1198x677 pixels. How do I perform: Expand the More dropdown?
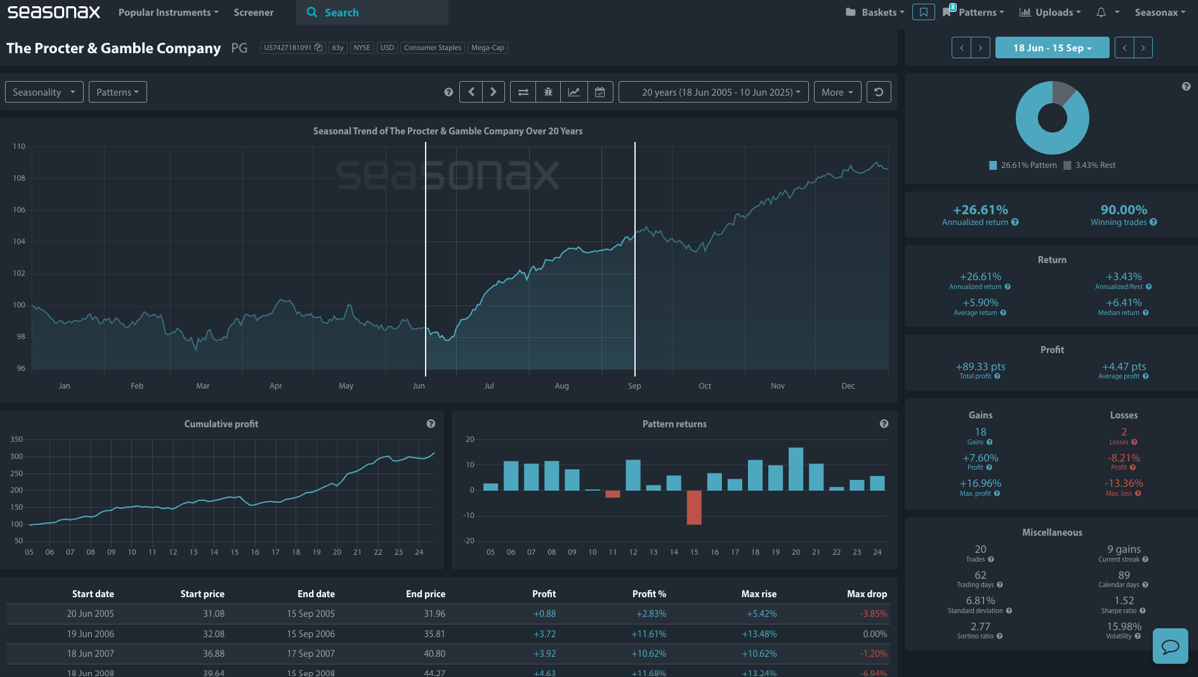pos(837,92)
